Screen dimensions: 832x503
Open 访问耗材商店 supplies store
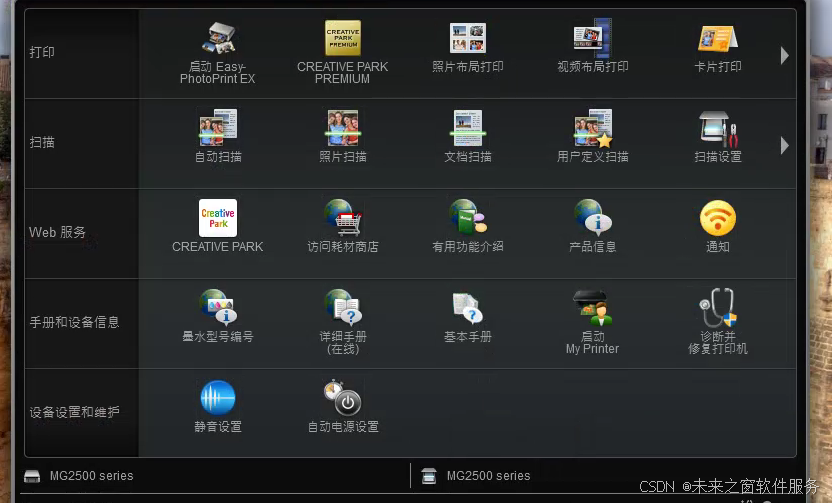(x=343, y=226)
